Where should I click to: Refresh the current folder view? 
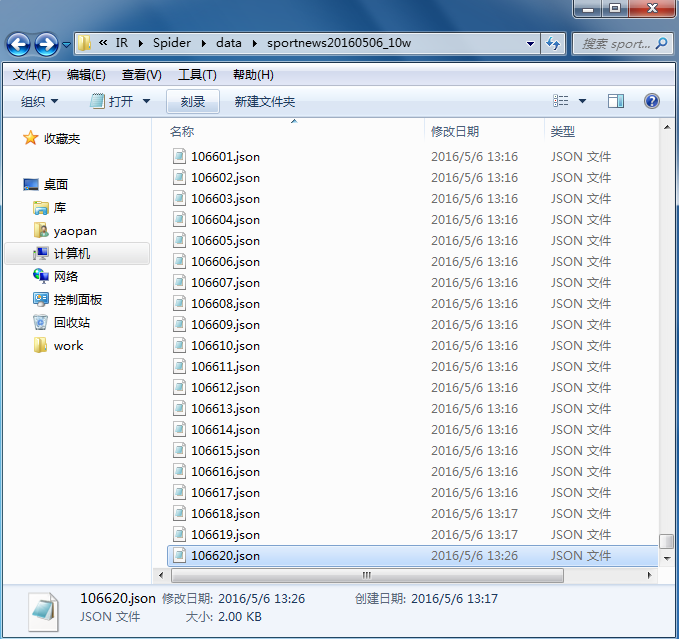(553, 43)
